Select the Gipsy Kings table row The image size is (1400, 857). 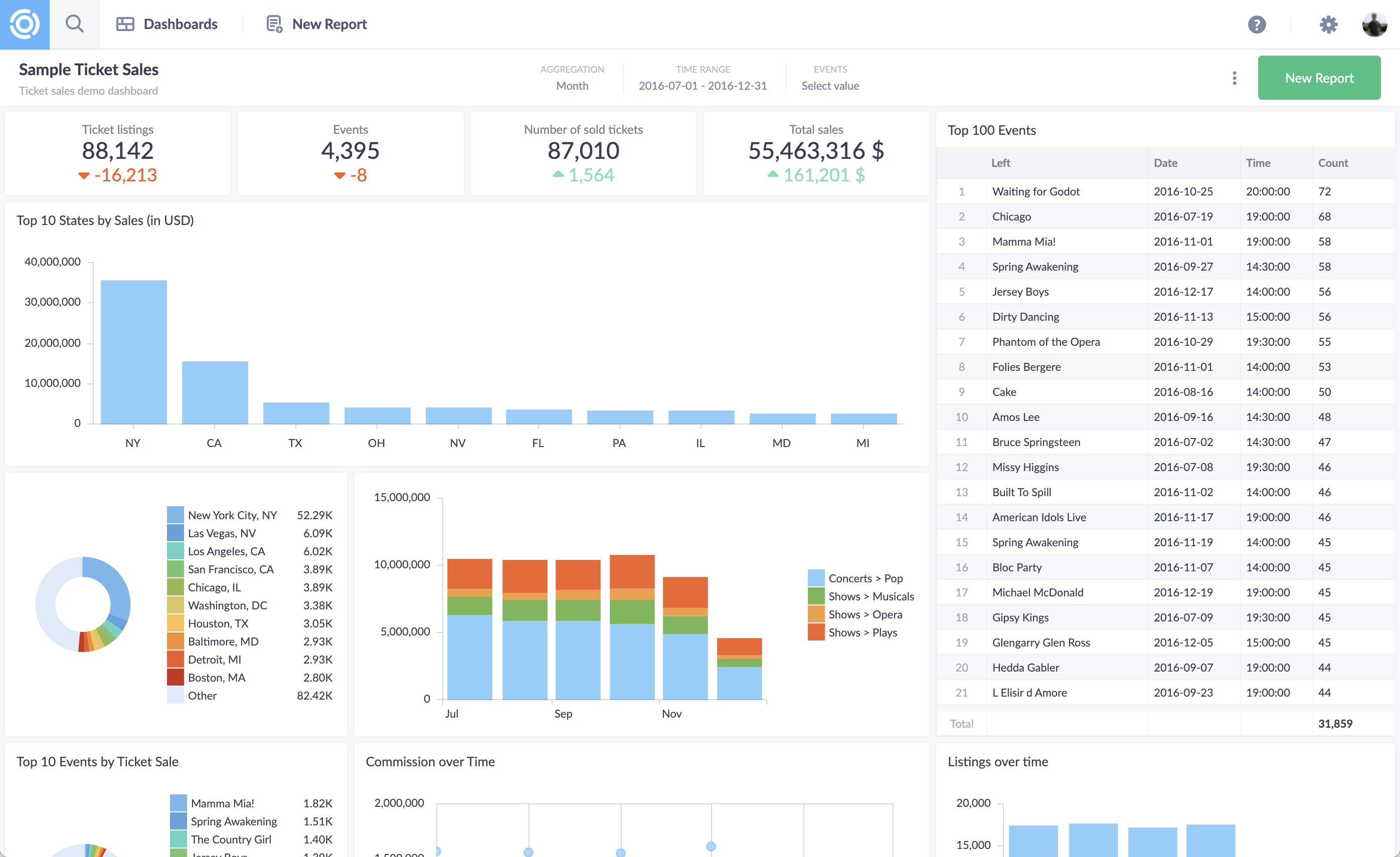1165,617
